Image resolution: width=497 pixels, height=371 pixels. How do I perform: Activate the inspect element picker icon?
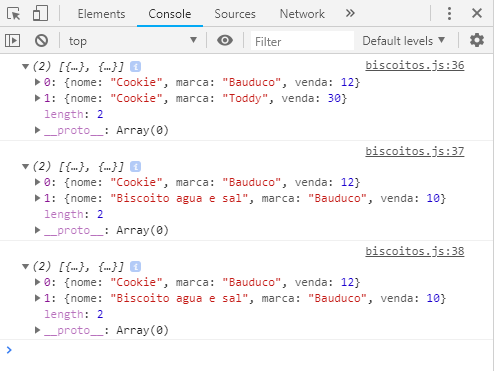point(13,14)
